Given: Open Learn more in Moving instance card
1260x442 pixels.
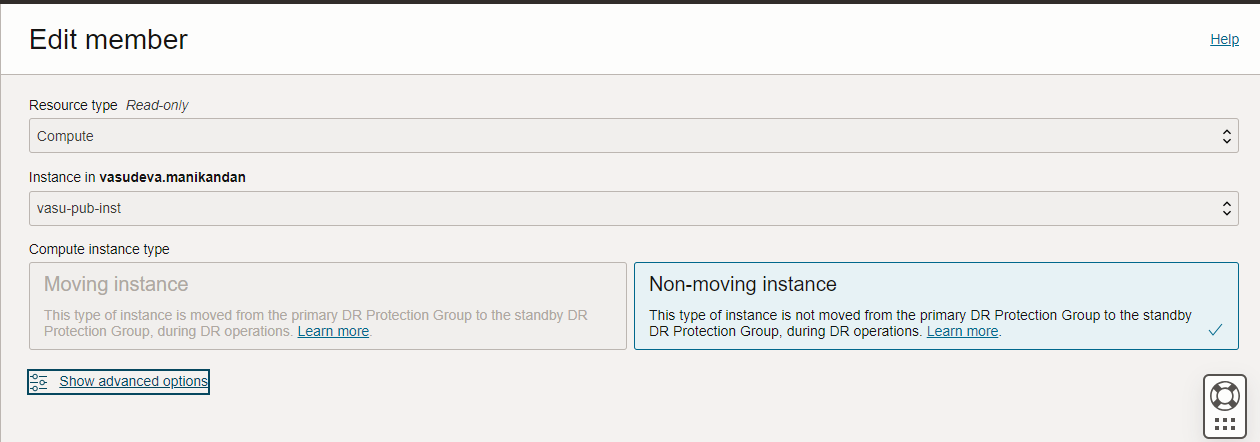Looking at the screenshot, I should click(333, 331).
